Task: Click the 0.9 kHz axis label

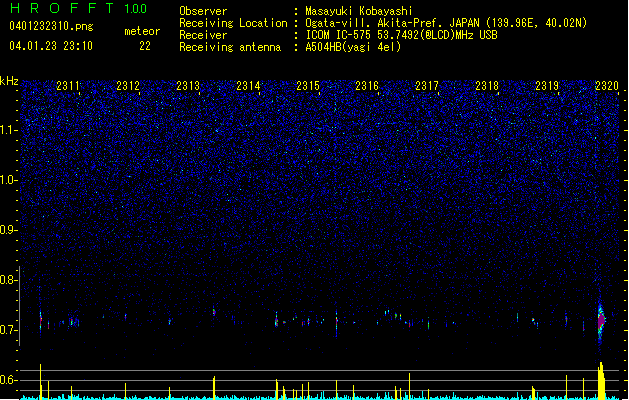Action: coord(9,230)
